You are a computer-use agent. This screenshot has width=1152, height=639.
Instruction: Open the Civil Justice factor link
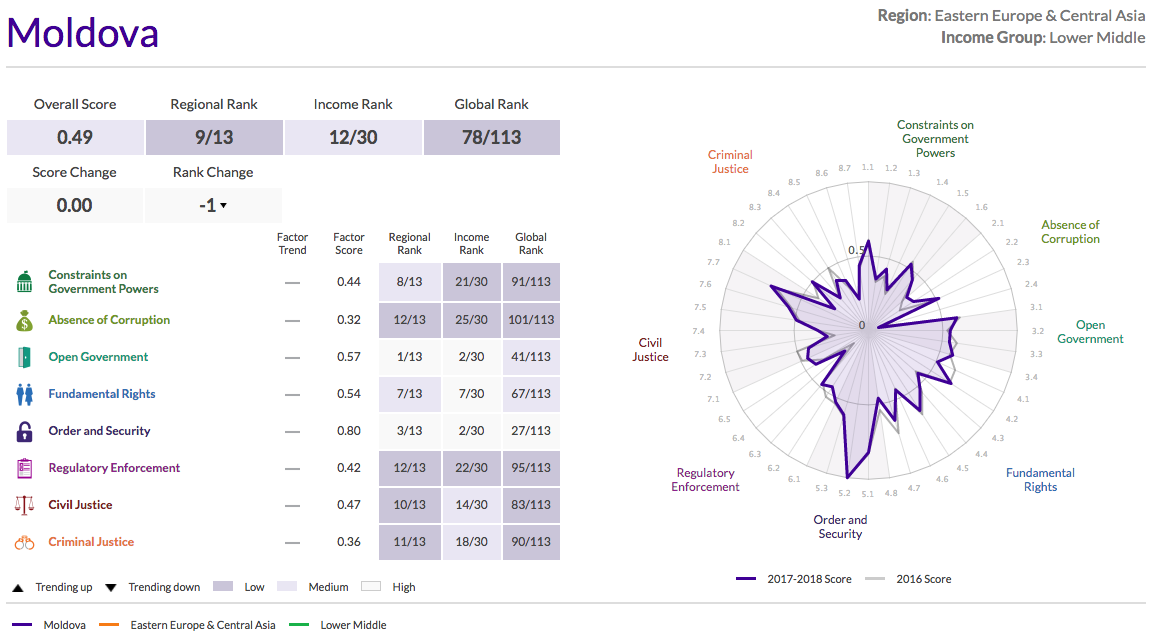pyautogui.click(x=80, y=505)
